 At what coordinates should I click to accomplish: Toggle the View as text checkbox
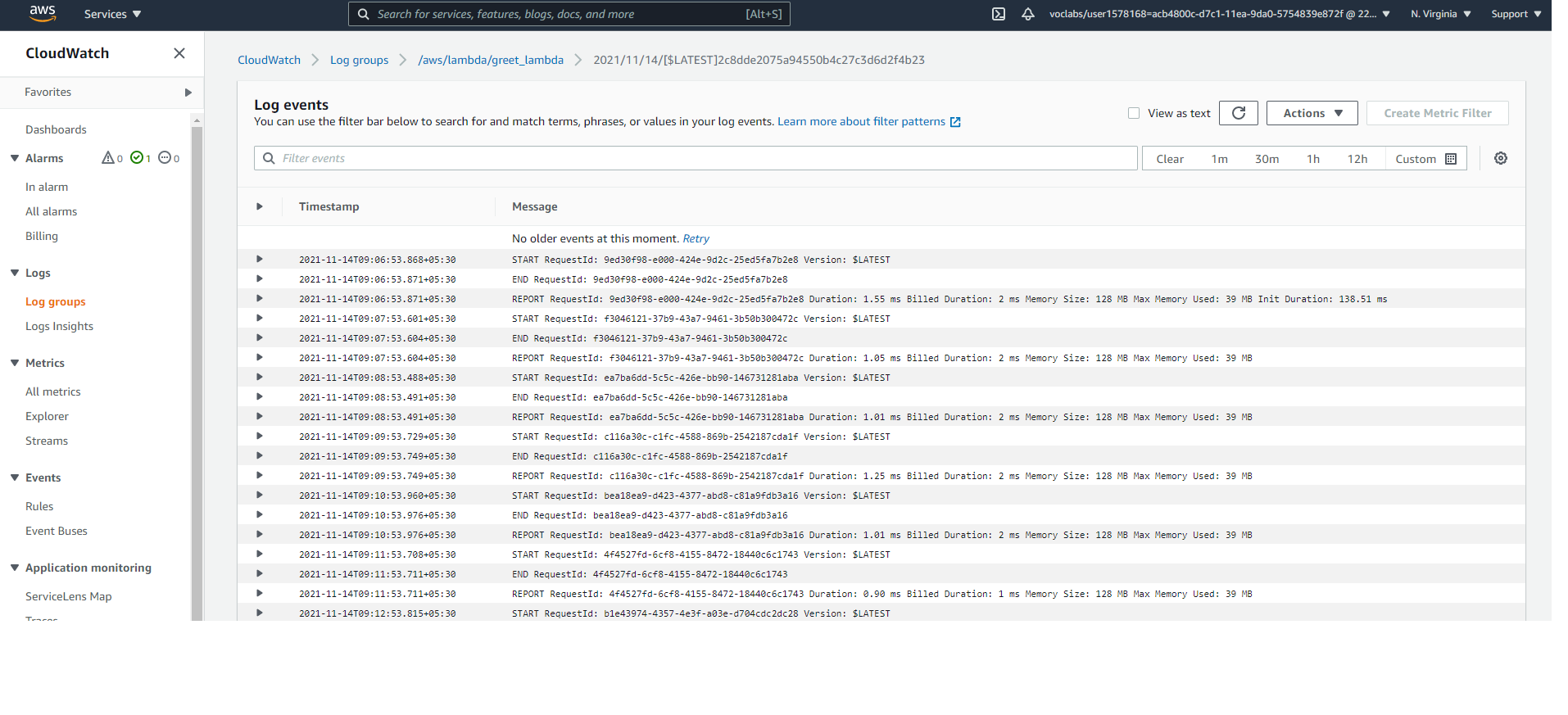pyautogui.click(x=1134, y=113)
